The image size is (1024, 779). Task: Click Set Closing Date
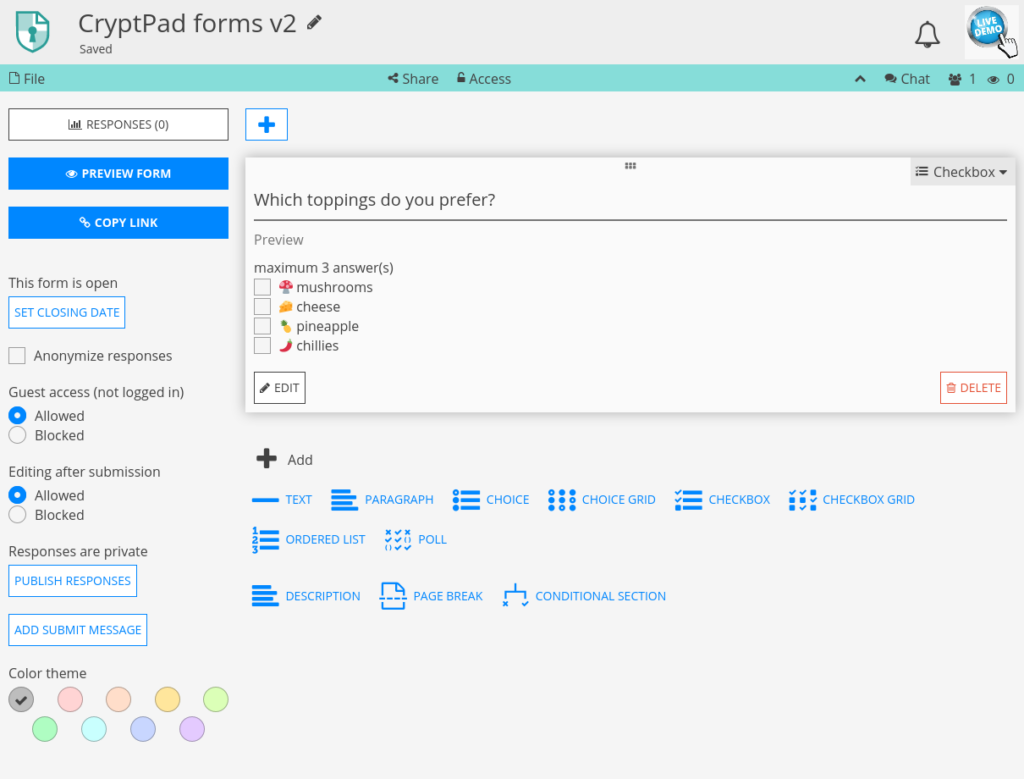pos(67,312)
